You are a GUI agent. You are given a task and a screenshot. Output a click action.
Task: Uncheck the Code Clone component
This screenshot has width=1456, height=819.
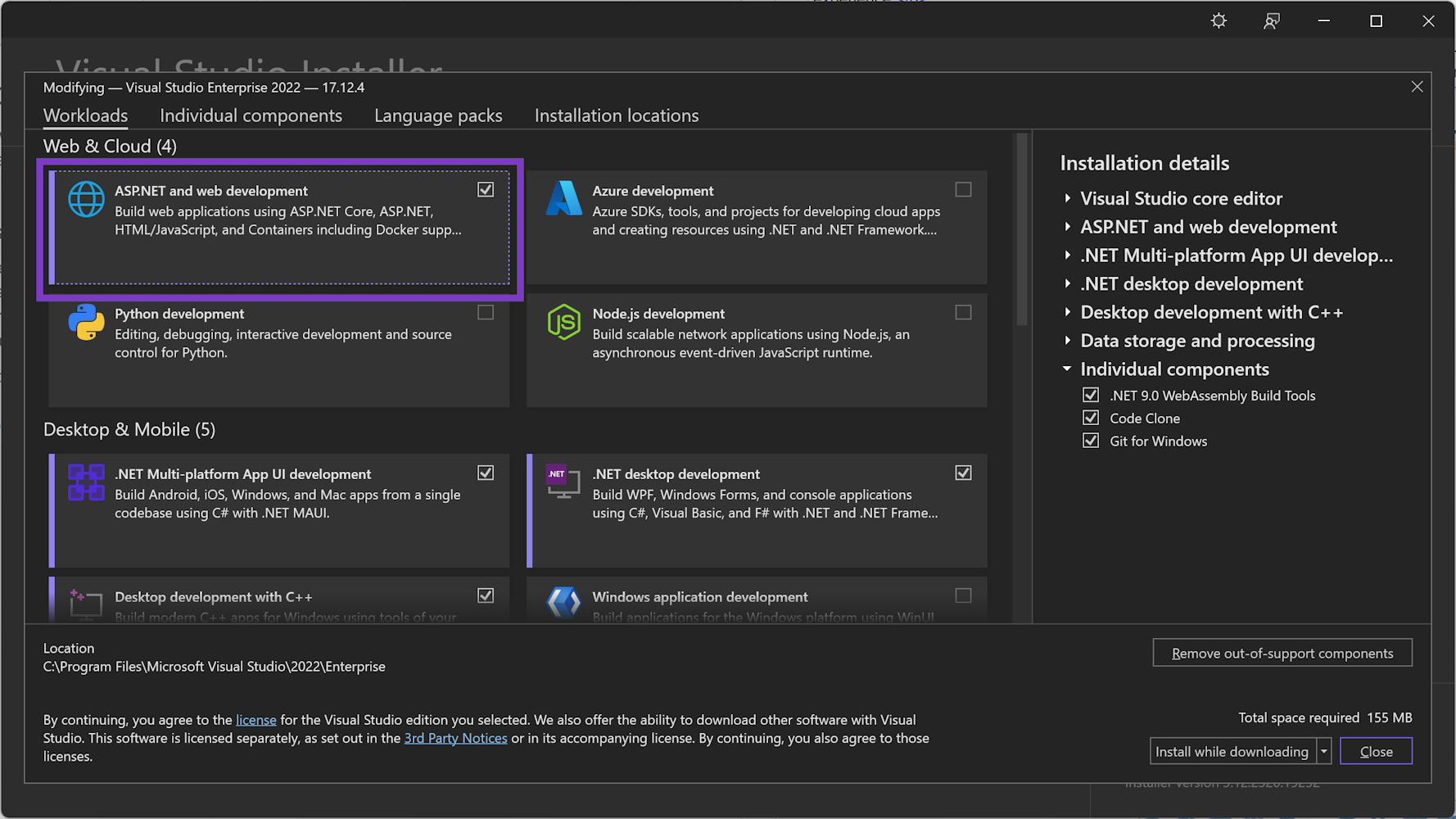tap(1091, 418)
